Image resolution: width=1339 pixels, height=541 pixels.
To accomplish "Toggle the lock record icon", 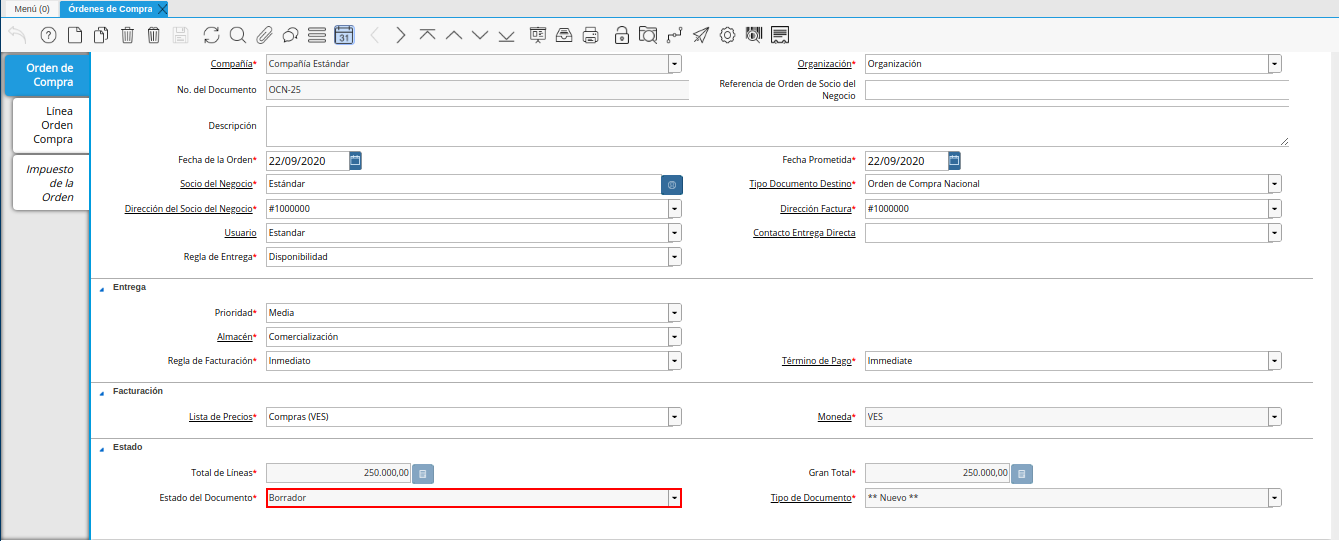I will point(622,35).
